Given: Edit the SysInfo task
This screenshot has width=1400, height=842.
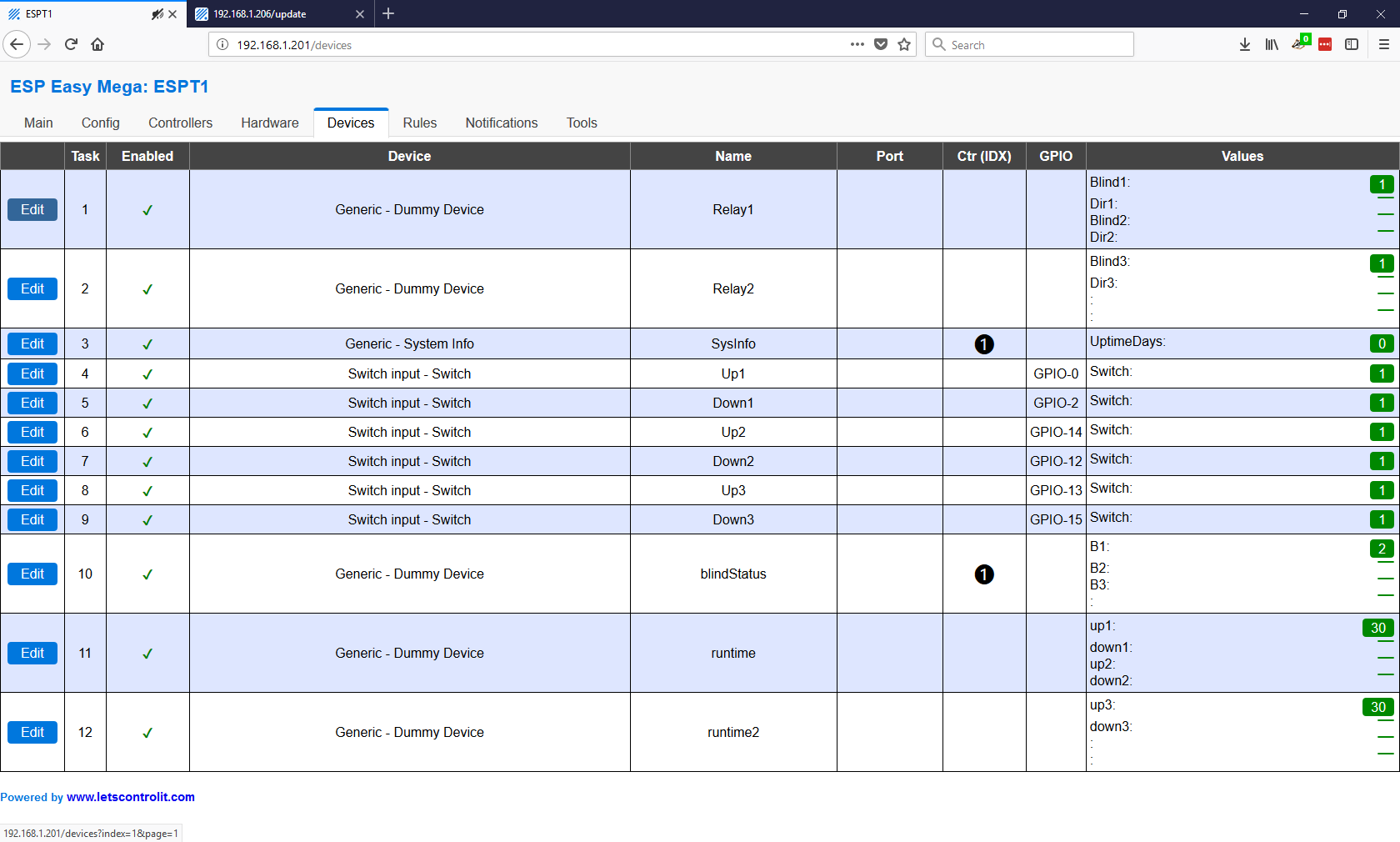Looking at the screenshot, I should (32, 343).
